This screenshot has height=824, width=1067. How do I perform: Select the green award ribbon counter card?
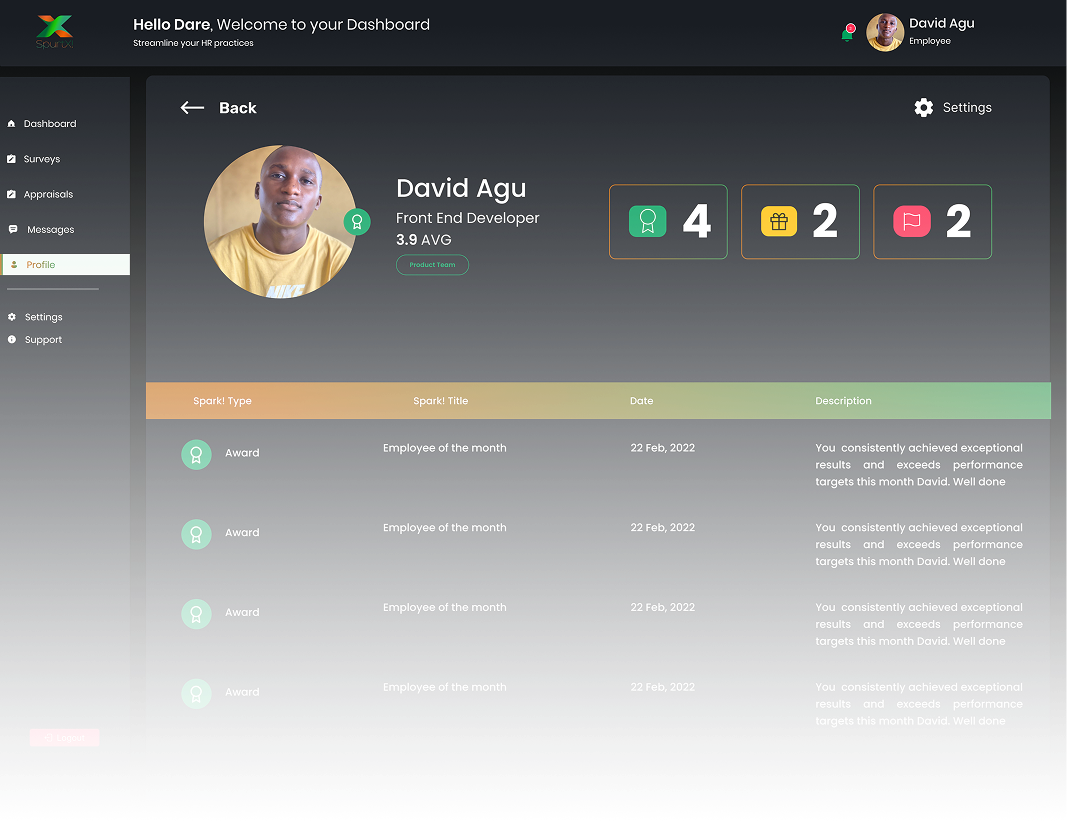tap(668, 222)
